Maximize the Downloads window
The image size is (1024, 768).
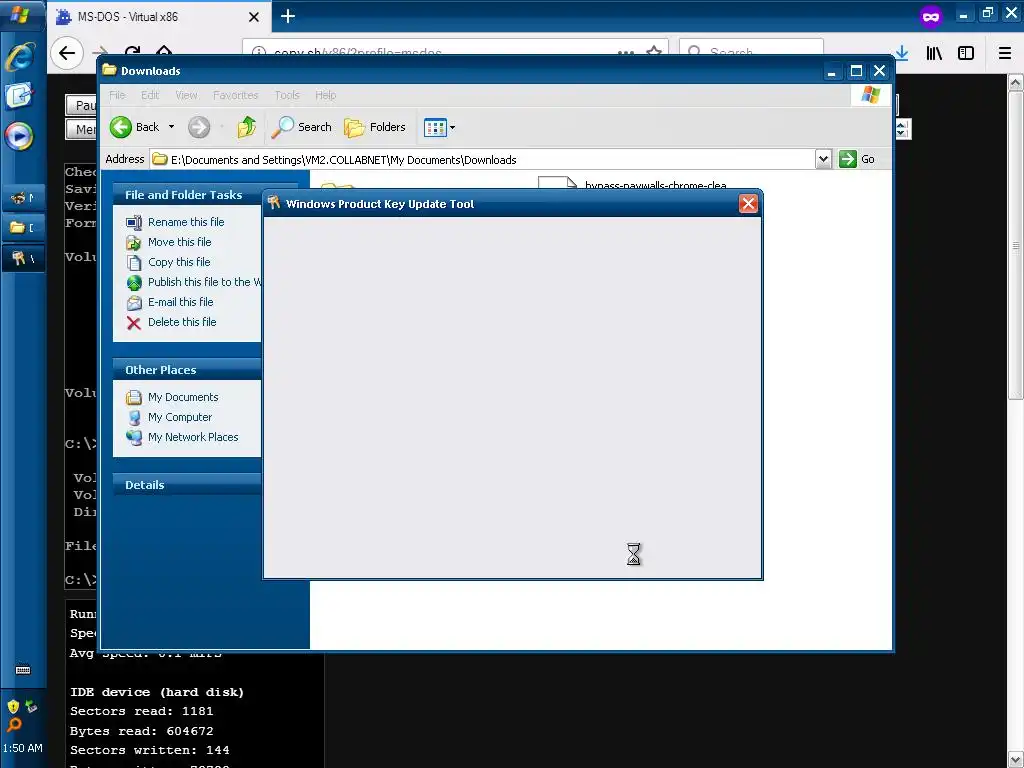(x=856, y=71)
